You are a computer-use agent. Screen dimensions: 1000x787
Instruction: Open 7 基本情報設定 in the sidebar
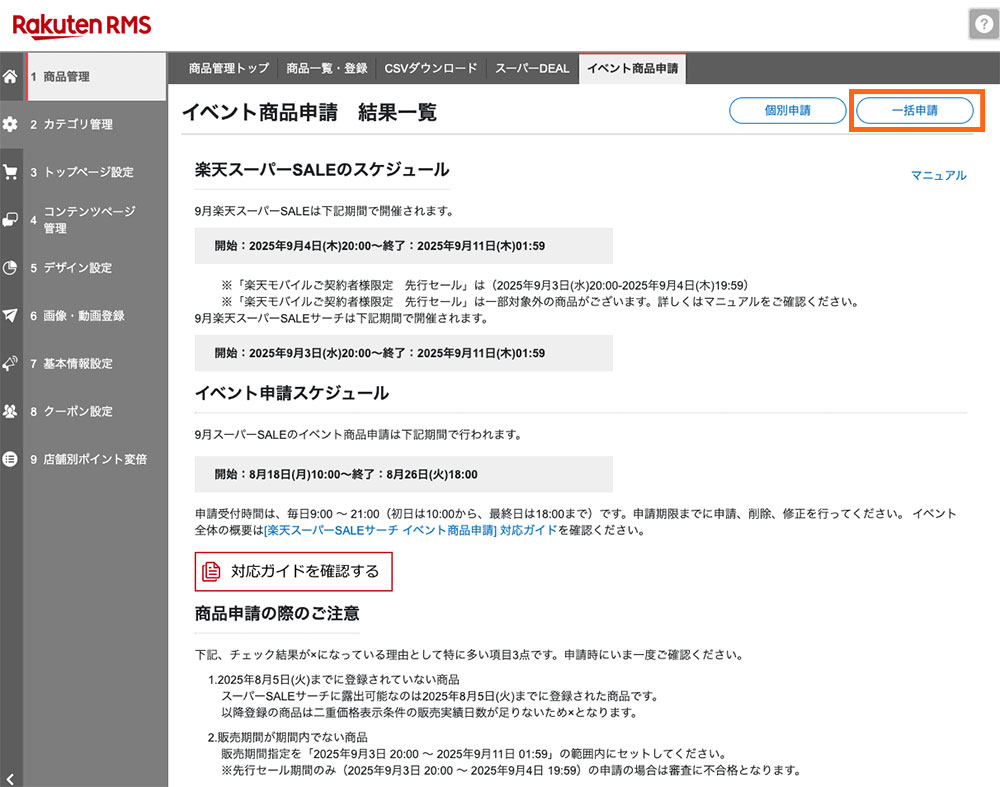(96, 363)
